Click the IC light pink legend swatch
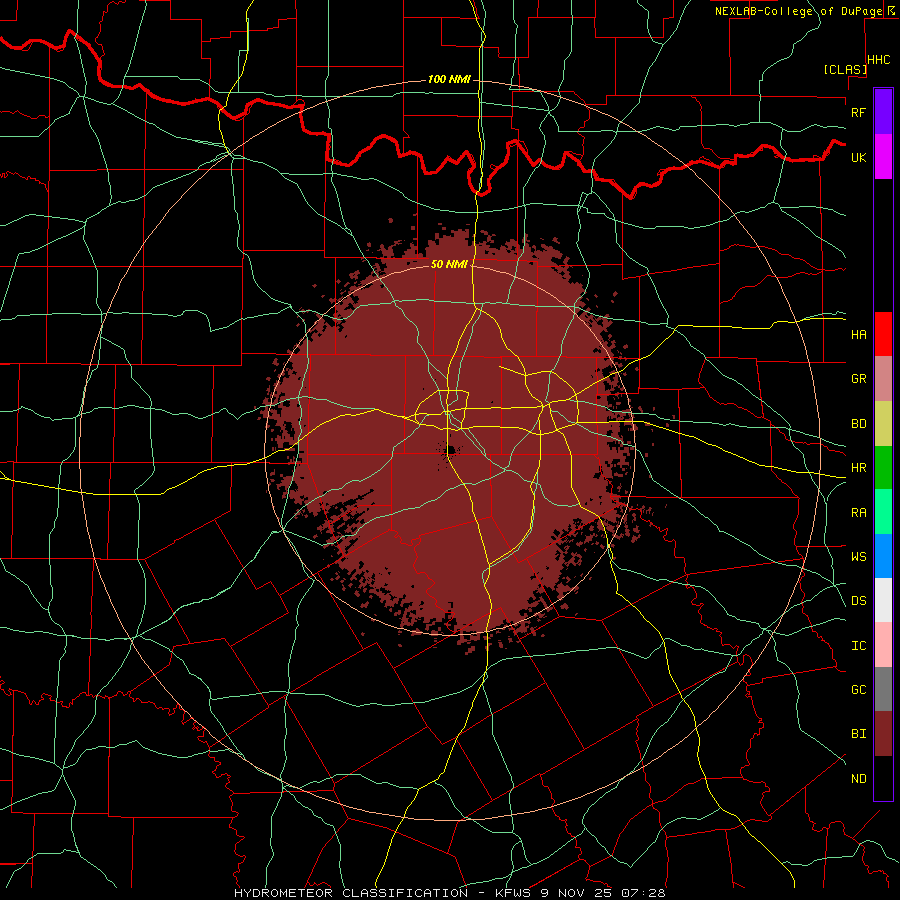900x900 pixels. click(x=883, y=645)
